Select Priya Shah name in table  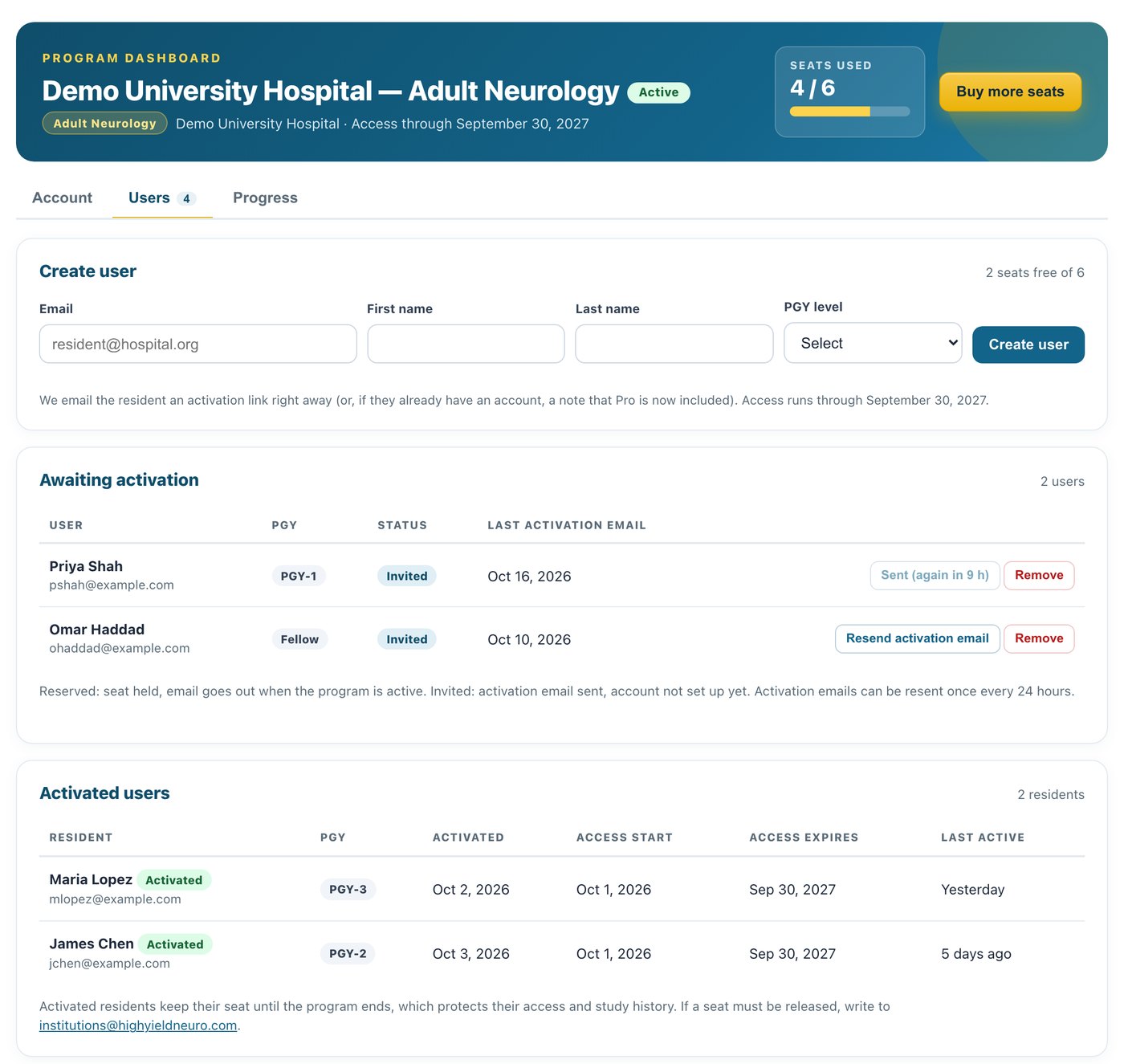tap(86, 566)
